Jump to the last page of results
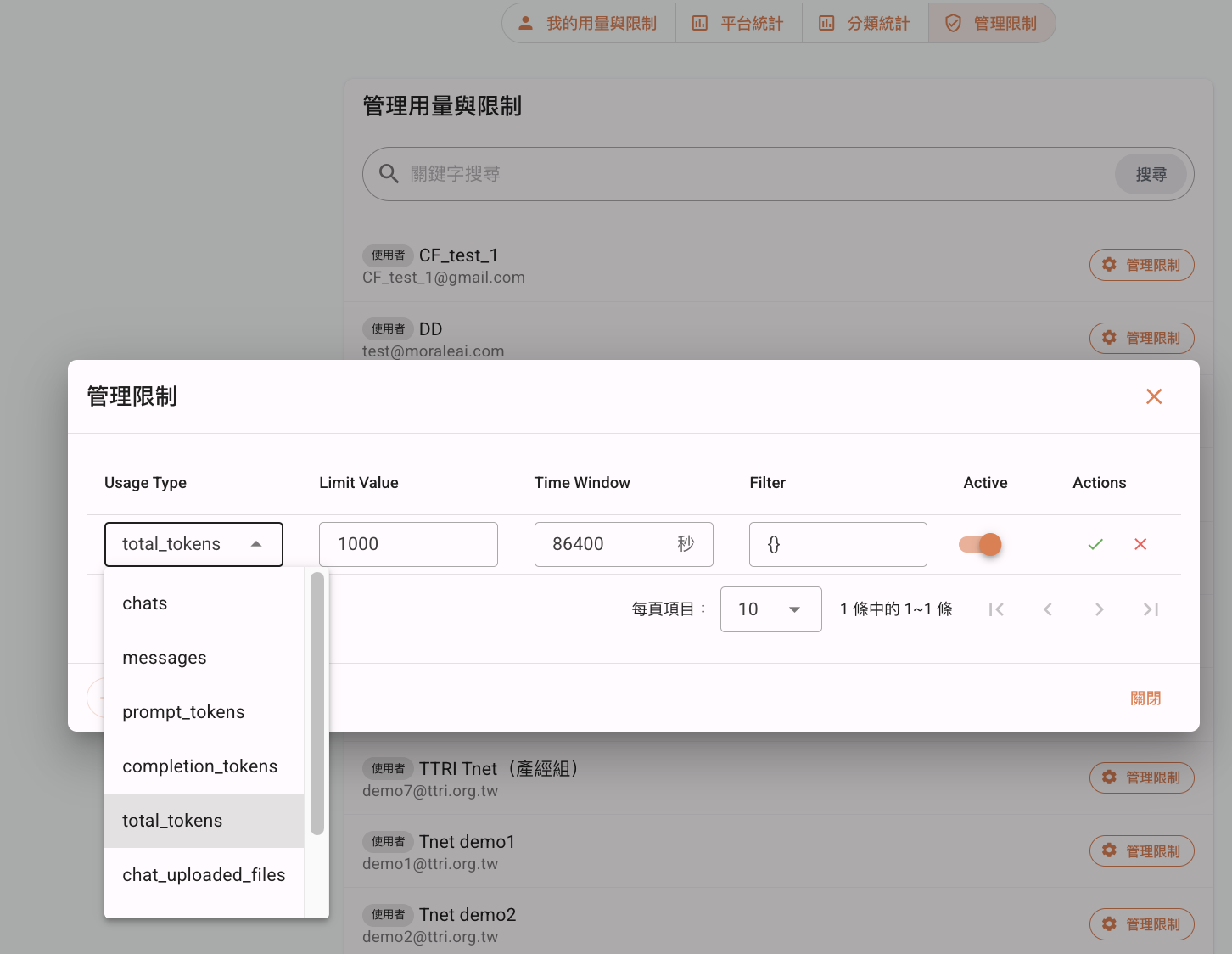1232x954 pixels. click(x=1151, y=609)
